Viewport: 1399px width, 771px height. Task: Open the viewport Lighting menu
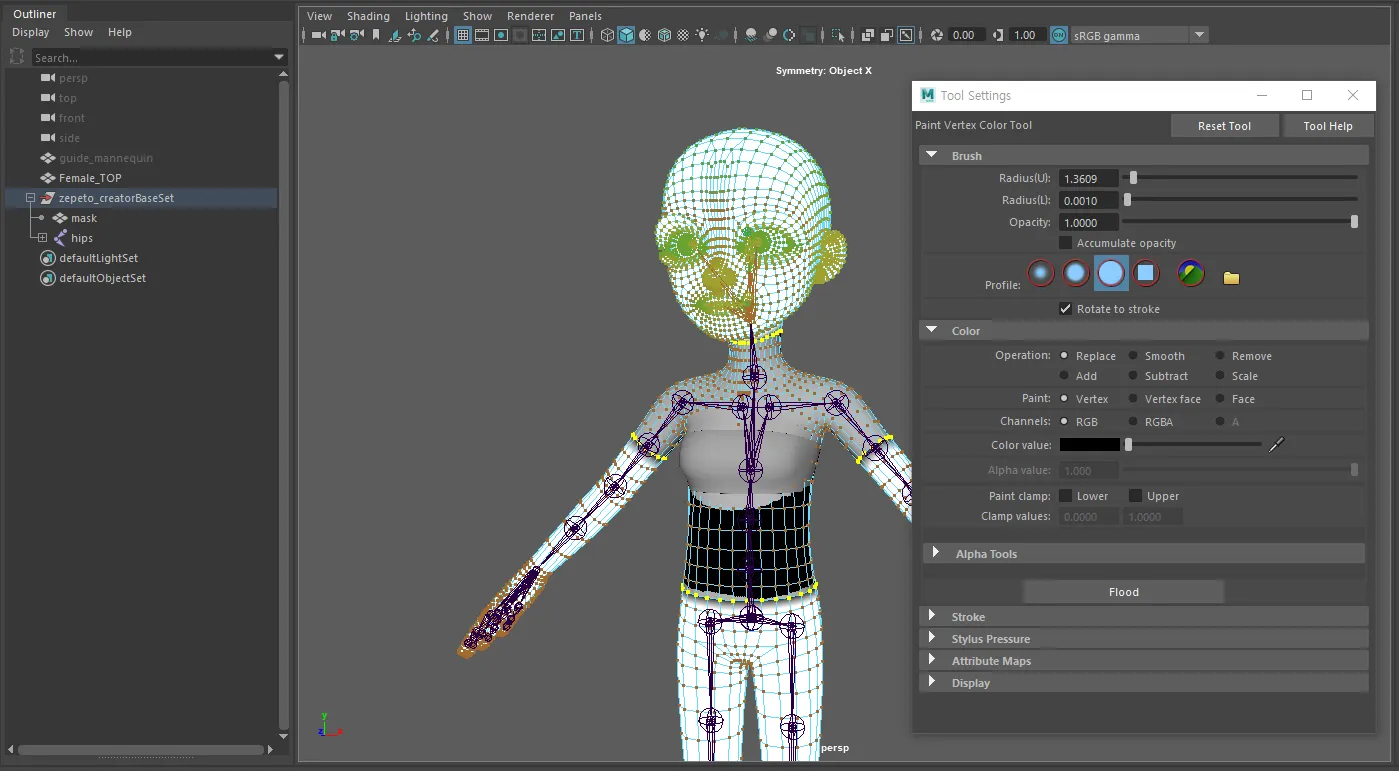[426, 16]
